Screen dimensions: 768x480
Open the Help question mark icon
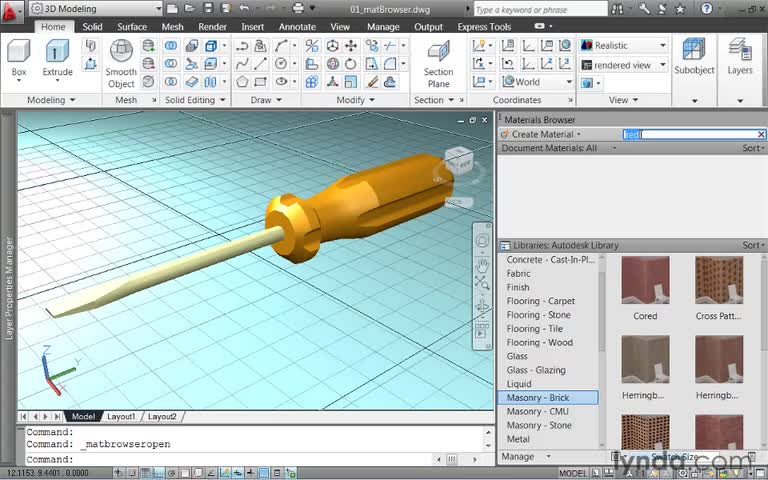[706, 9]
